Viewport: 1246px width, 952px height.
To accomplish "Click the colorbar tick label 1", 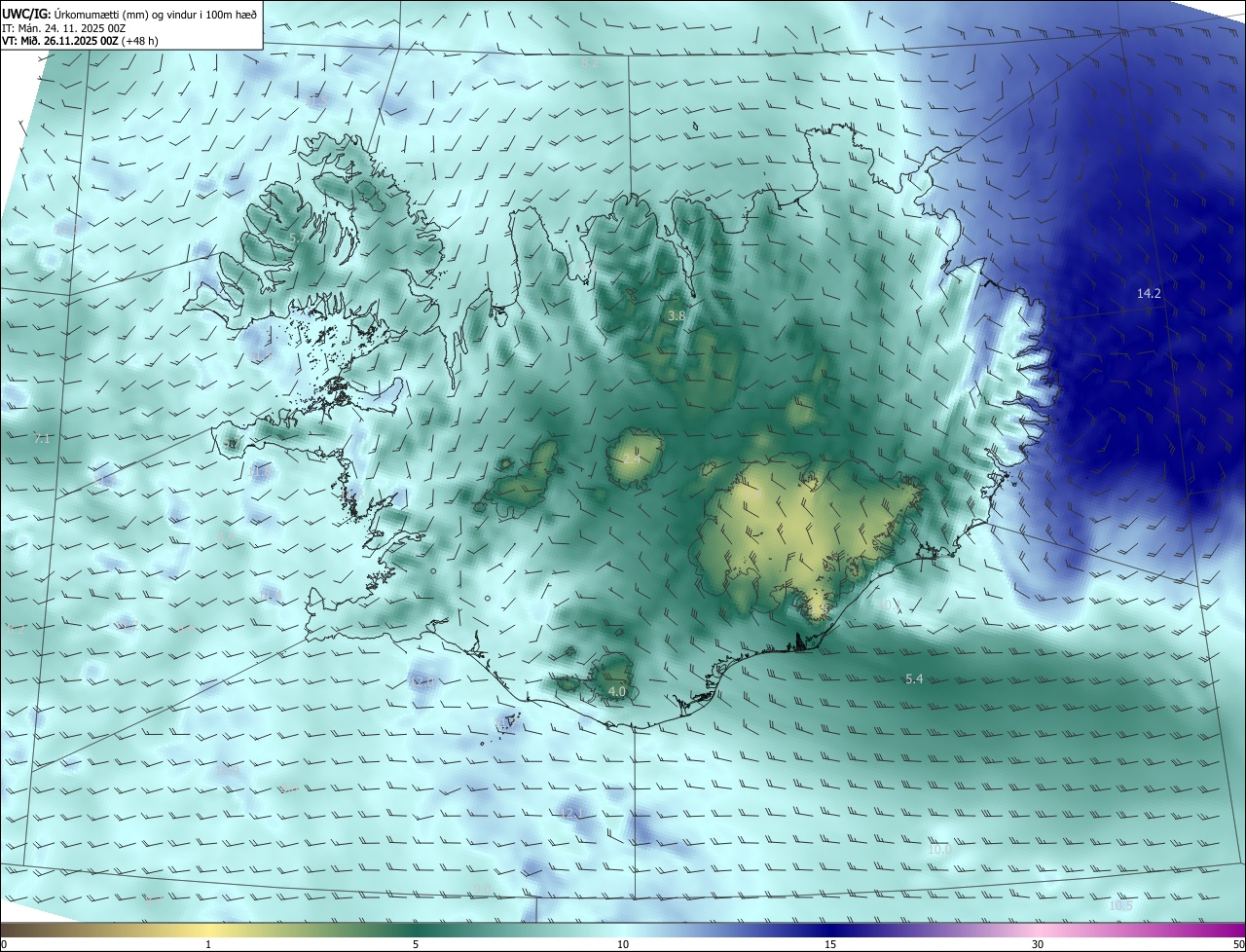I will click(x=208, y=944).
